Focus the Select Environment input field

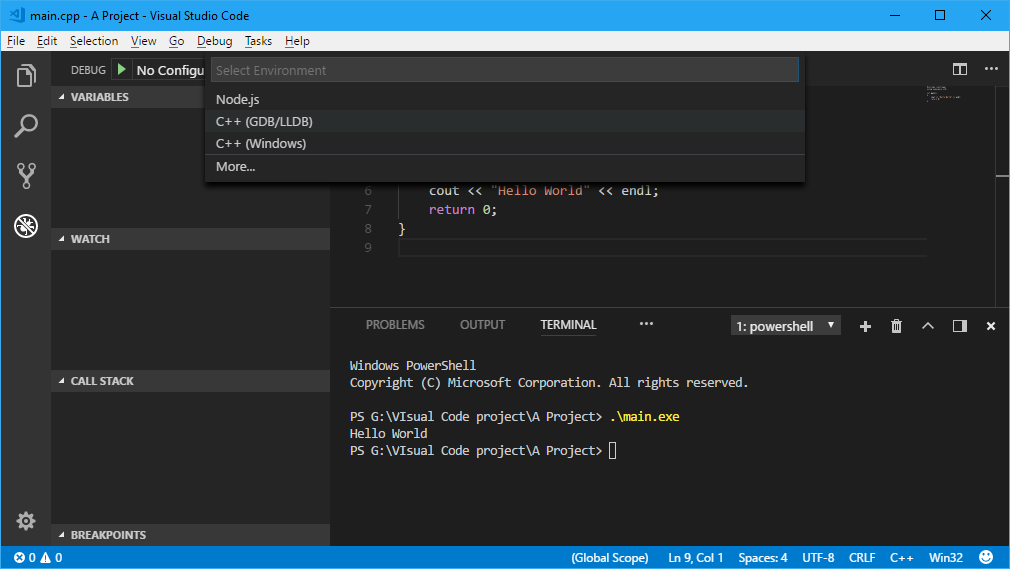pos(505,70)
